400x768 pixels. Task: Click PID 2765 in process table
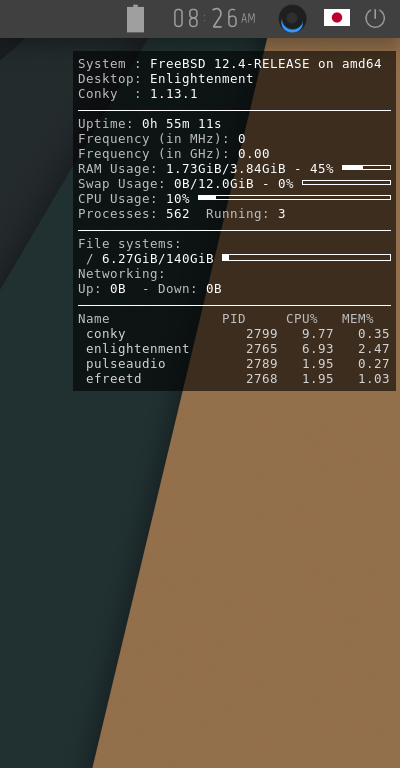[x=262, y=349]
